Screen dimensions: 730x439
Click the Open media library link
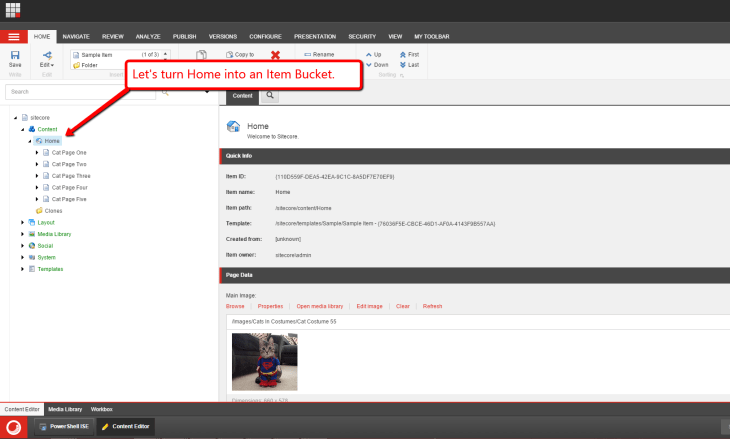(x=320, y=306)
